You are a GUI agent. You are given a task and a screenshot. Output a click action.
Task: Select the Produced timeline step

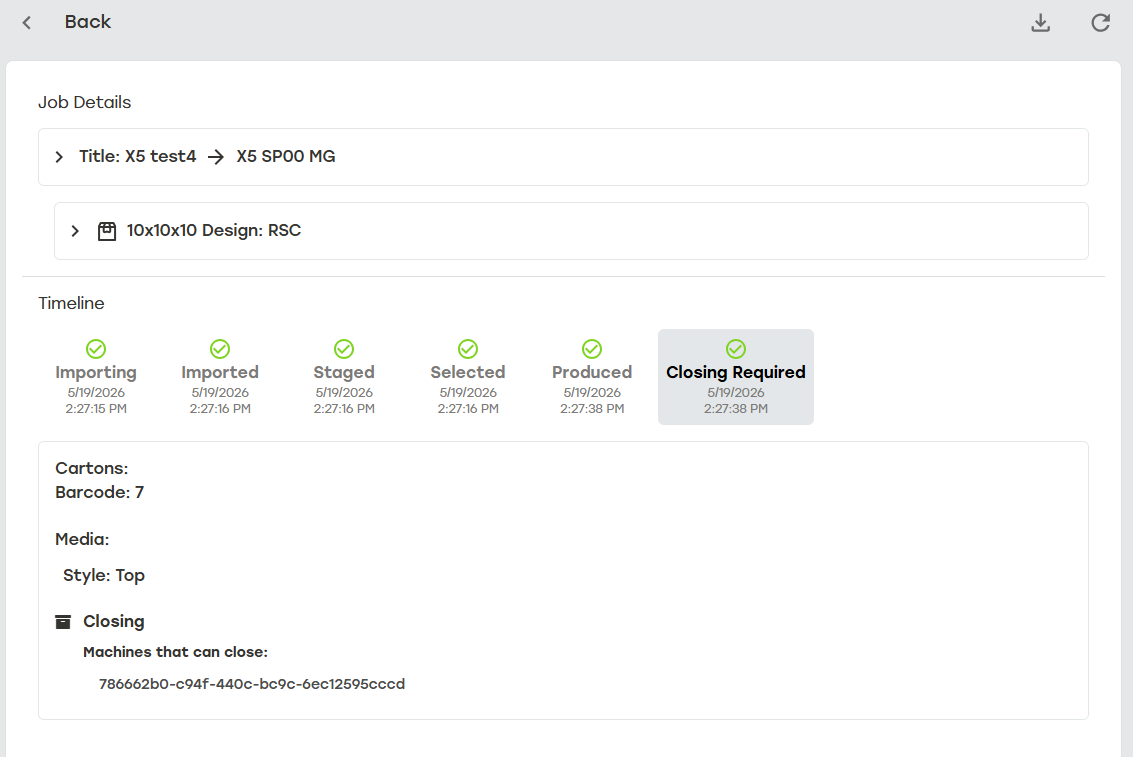(x=592, y=377)
